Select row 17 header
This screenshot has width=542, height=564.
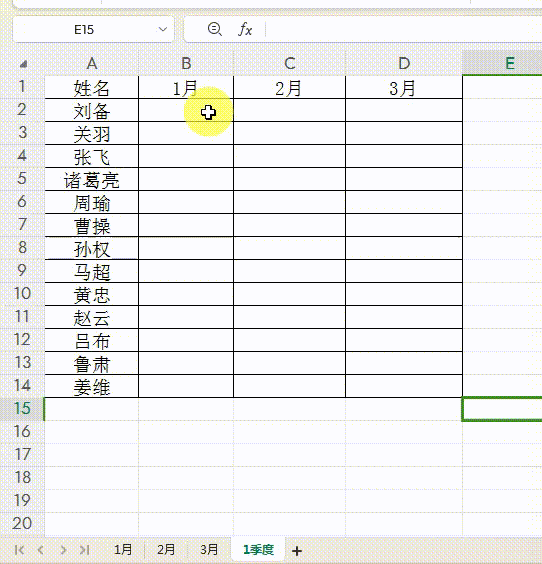tap(22, 455)
